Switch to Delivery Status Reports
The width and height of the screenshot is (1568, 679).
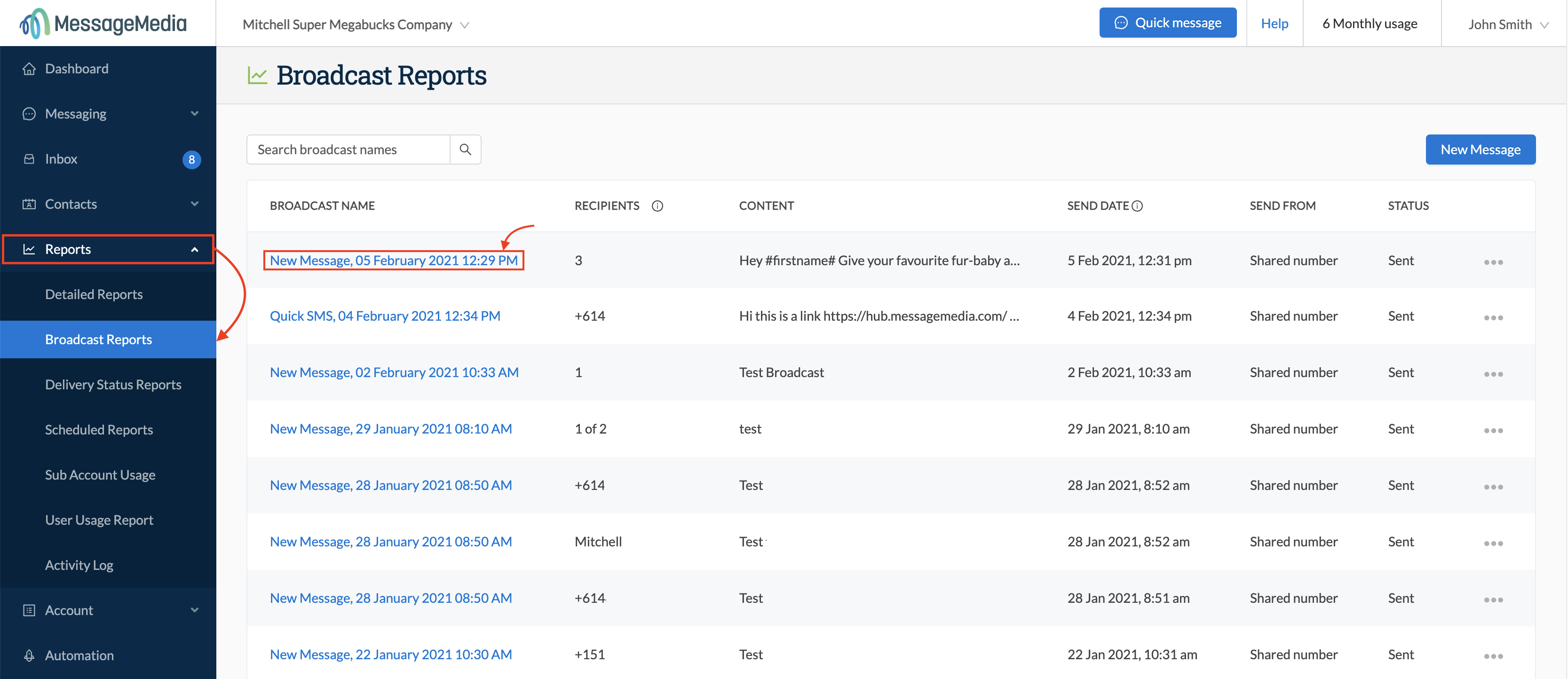pos(113,384)
